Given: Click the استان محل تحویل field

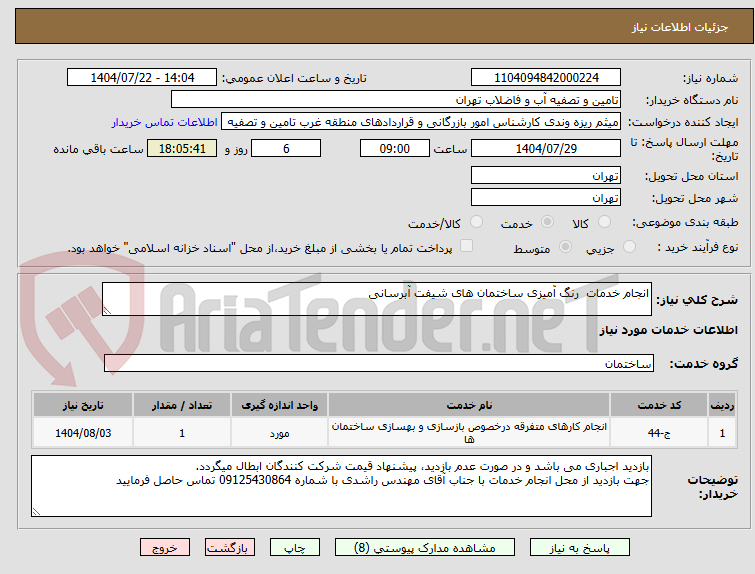Looking at the screenshot, I should (x=546, y=176).
